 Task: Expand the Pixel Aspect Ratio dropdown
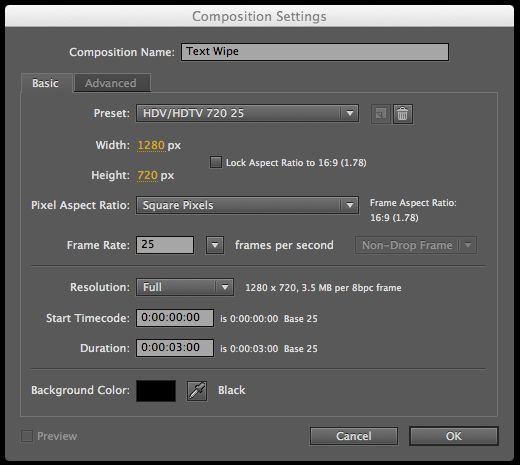click(x=247, y=205)
